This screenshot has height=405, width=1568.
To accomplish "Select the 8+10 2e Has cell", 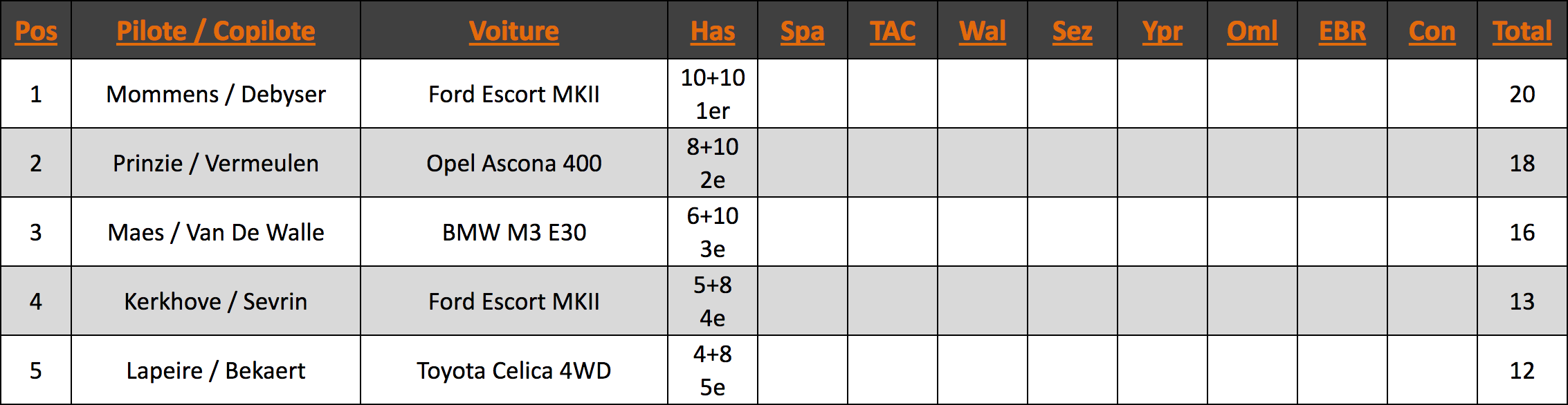I will [713, 163].
